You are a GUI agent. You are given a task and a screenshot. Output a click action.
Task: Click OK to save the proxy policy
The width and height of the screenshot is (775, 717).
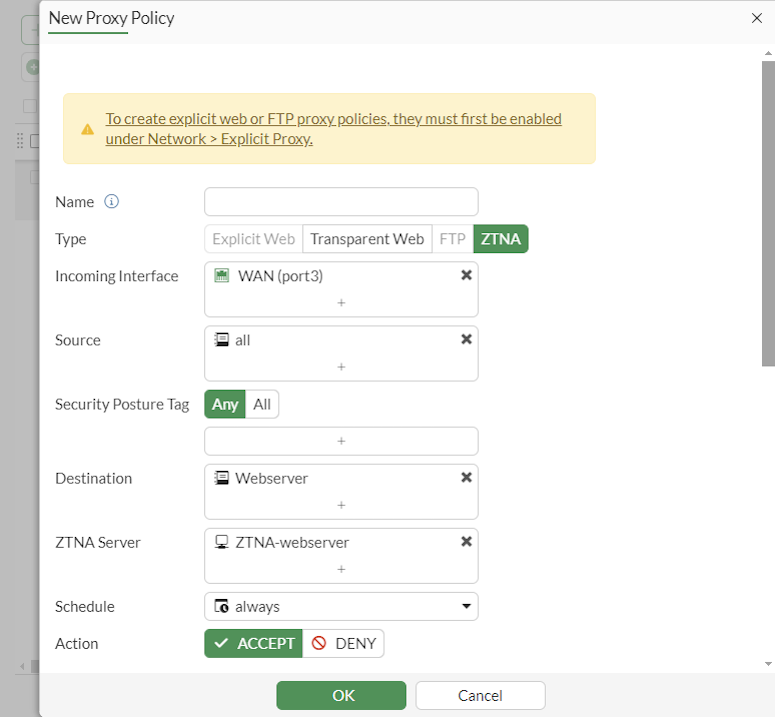(x=341, y=695)
